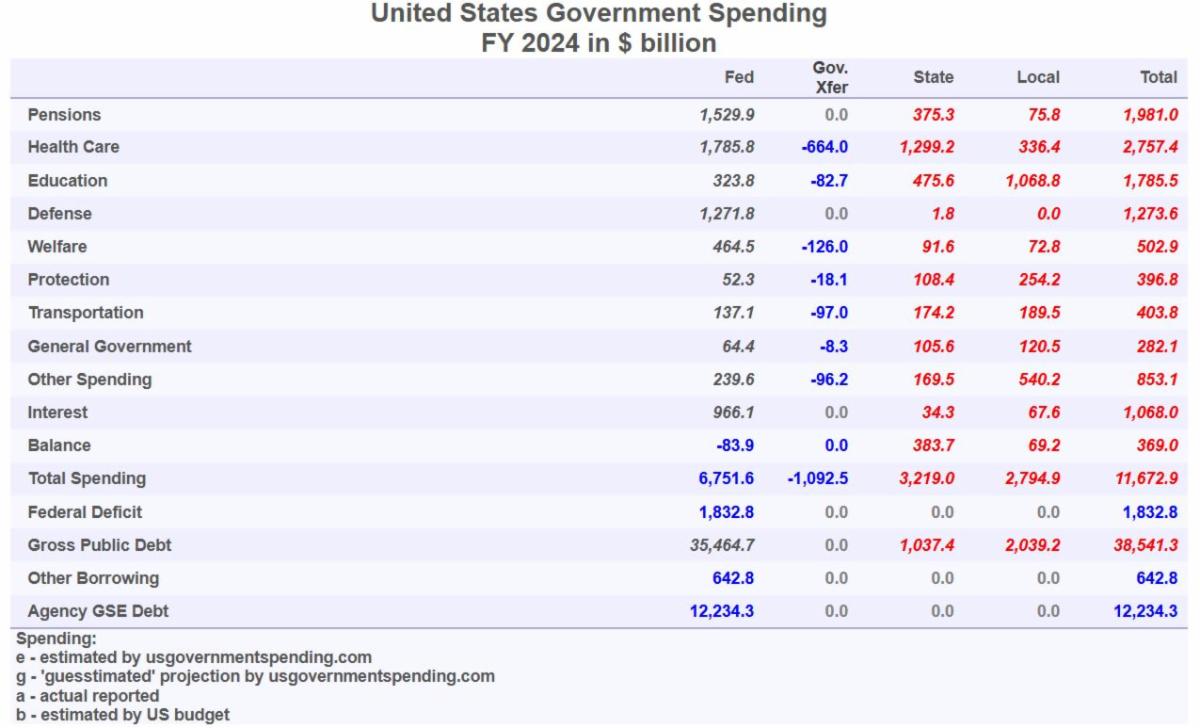Select the General Government row label
Viewport: 1200px width, 728px height.
click(x=109, y=346)
